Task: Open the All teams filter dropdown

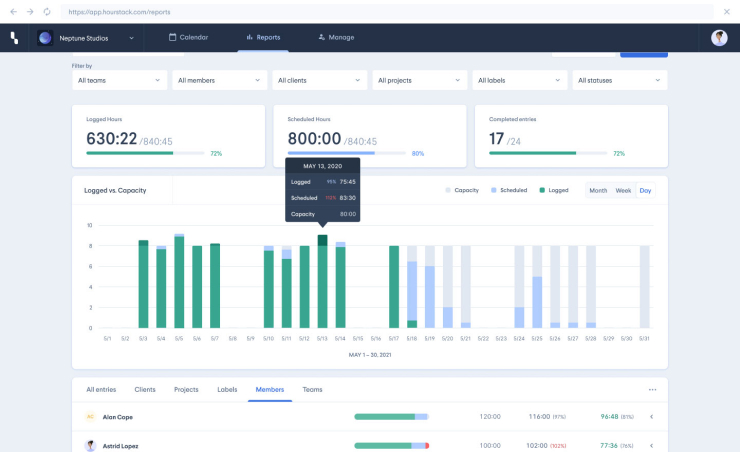Action: click(119, 80)
